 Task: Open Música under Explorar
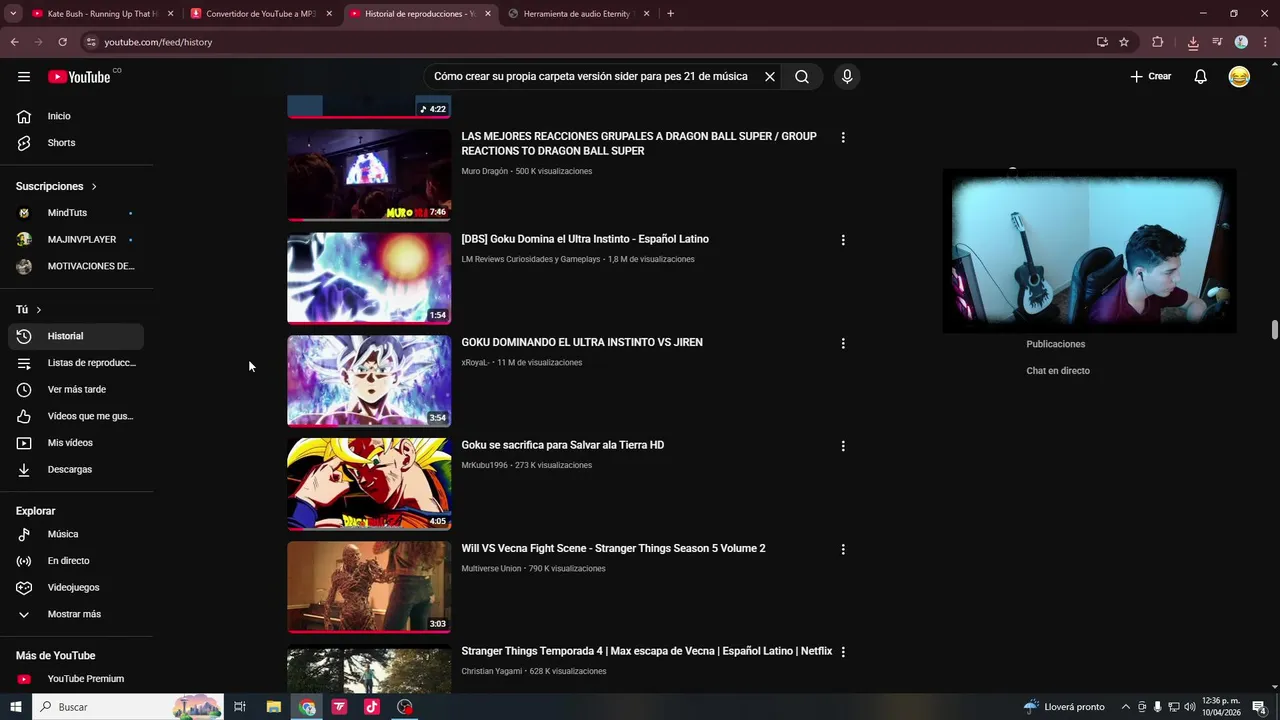(76, 534)
